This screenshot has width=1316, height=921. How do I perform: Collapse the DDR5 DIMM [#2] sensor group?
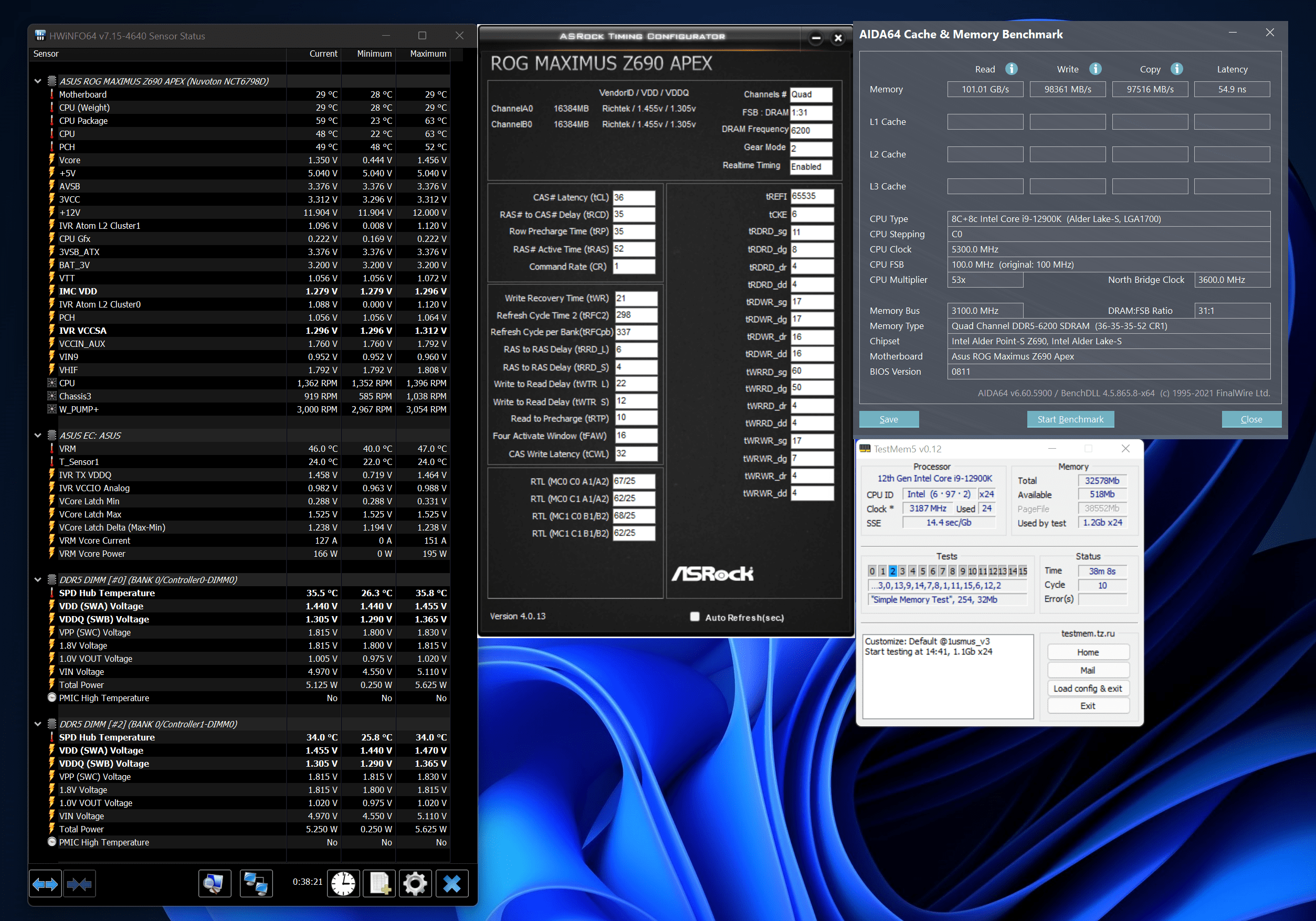point(38,724)
